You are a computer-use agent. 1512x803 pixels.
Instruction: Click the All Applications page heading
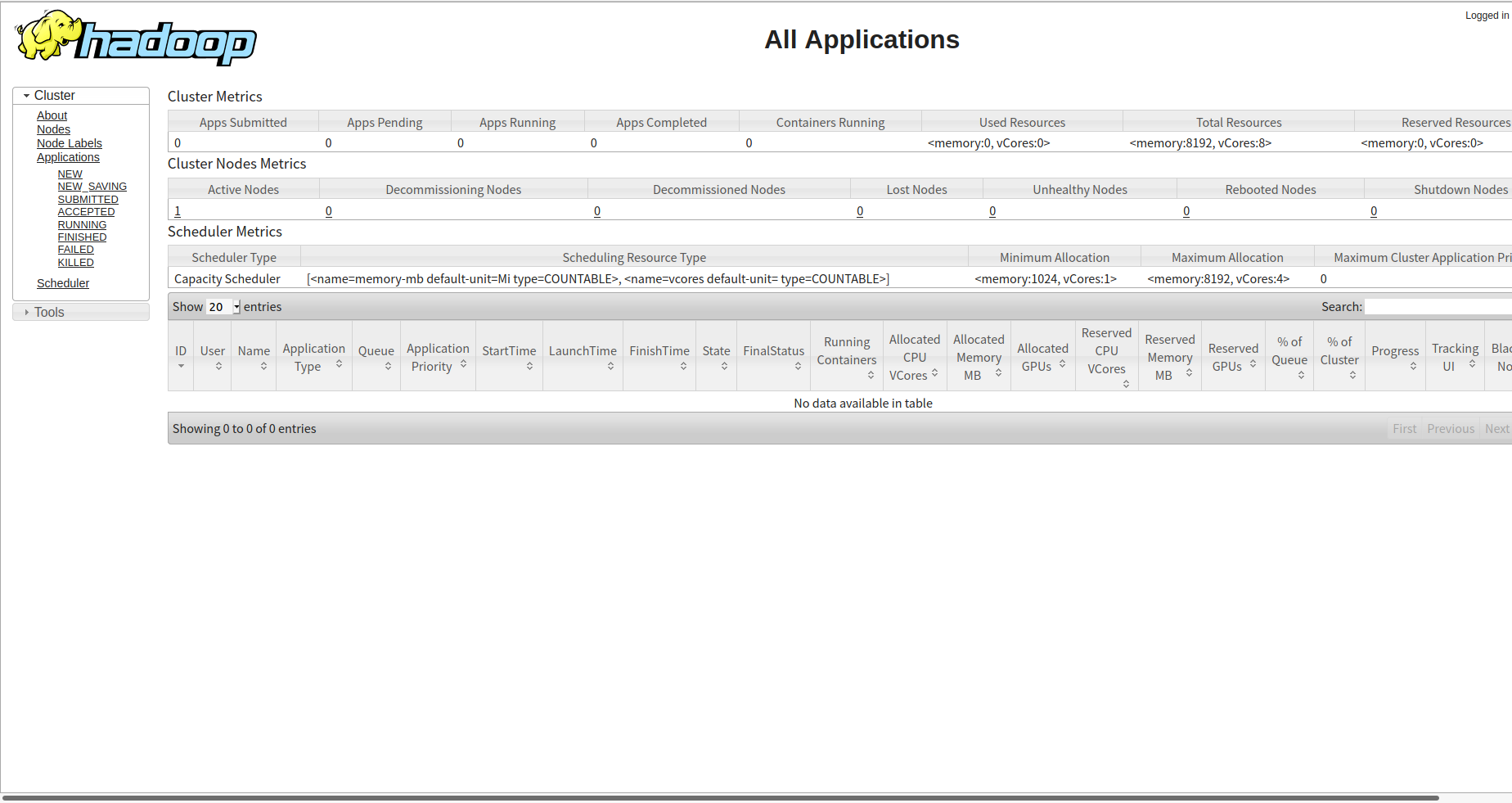[862, 39]
